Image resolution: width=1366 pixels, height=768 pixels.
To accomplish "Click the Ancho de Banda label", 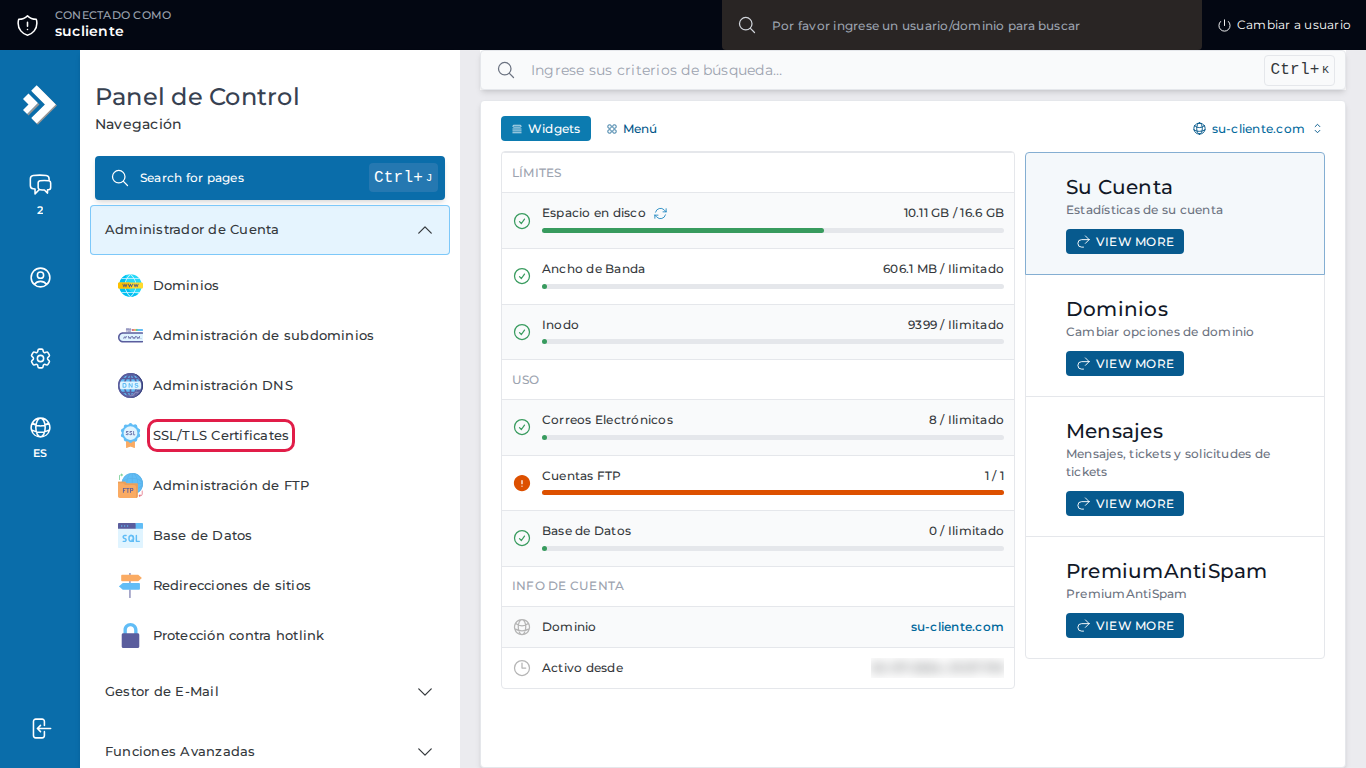I will tap(593, 269).
